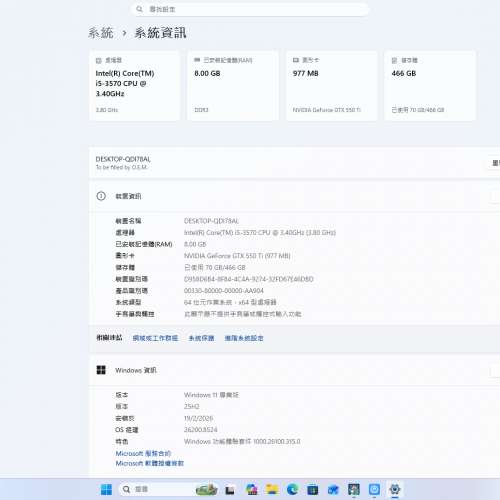Click the search highlight image in taskbar search

207,489
